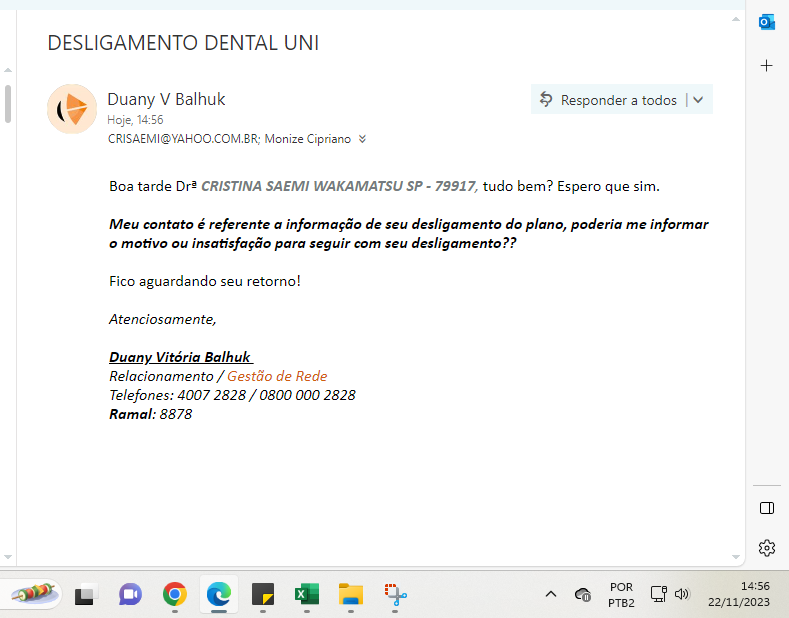Click the Gestão de Rede orange text

pos(277,376)
